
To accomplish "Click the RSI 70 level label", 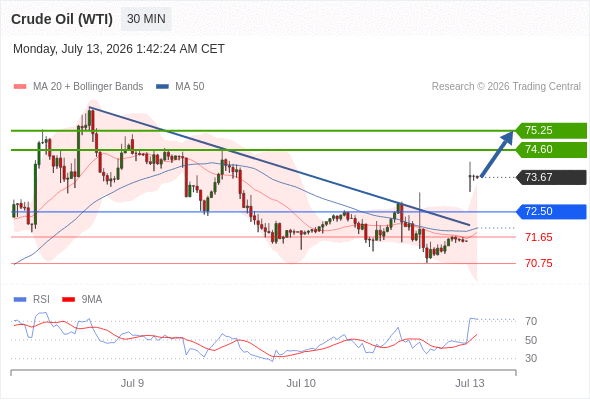I will [531, 321].
